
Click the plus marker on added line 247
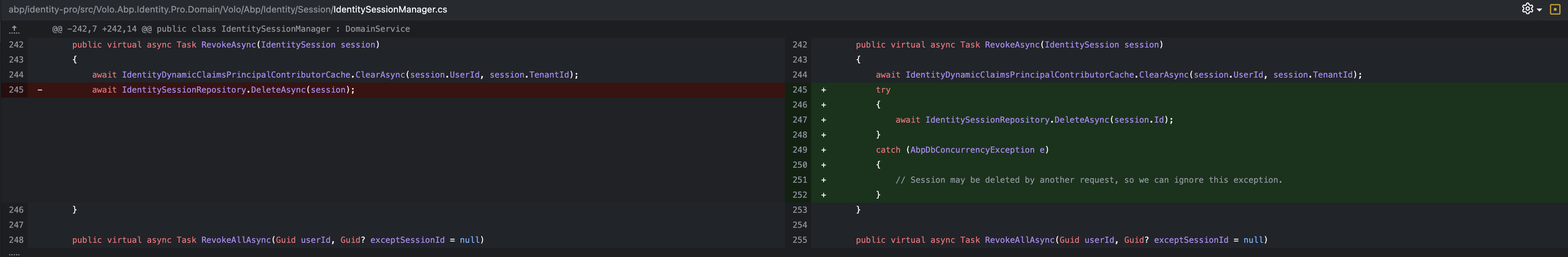pyautogui.click(x=824, y=120)
